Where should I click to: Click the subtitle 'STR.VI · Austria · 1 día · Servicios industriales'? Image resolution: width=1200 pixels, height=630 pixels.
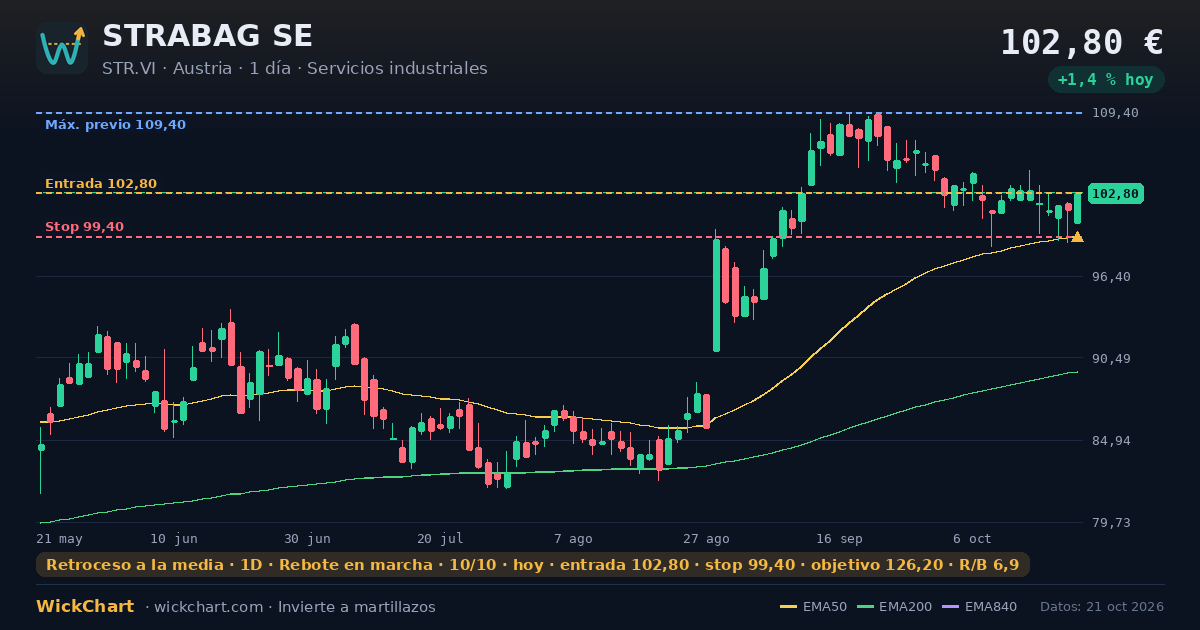pyautogui.click(x=295, y=69)
